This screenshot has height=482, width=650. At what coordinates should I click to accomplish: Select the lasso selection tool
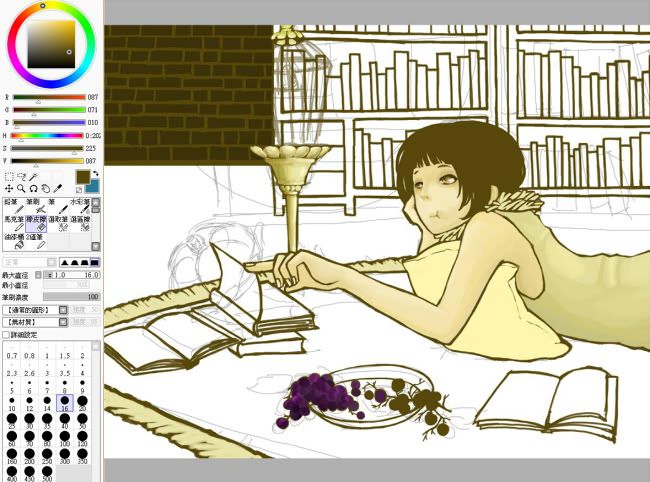click(x=22, y=176)
